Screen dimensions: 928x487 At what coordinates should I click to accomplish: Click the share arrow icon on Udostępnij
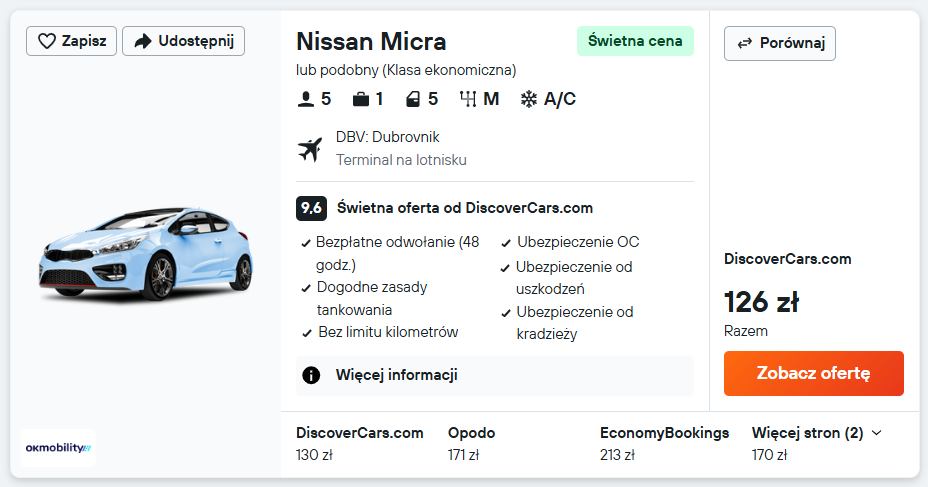(142, 41)
